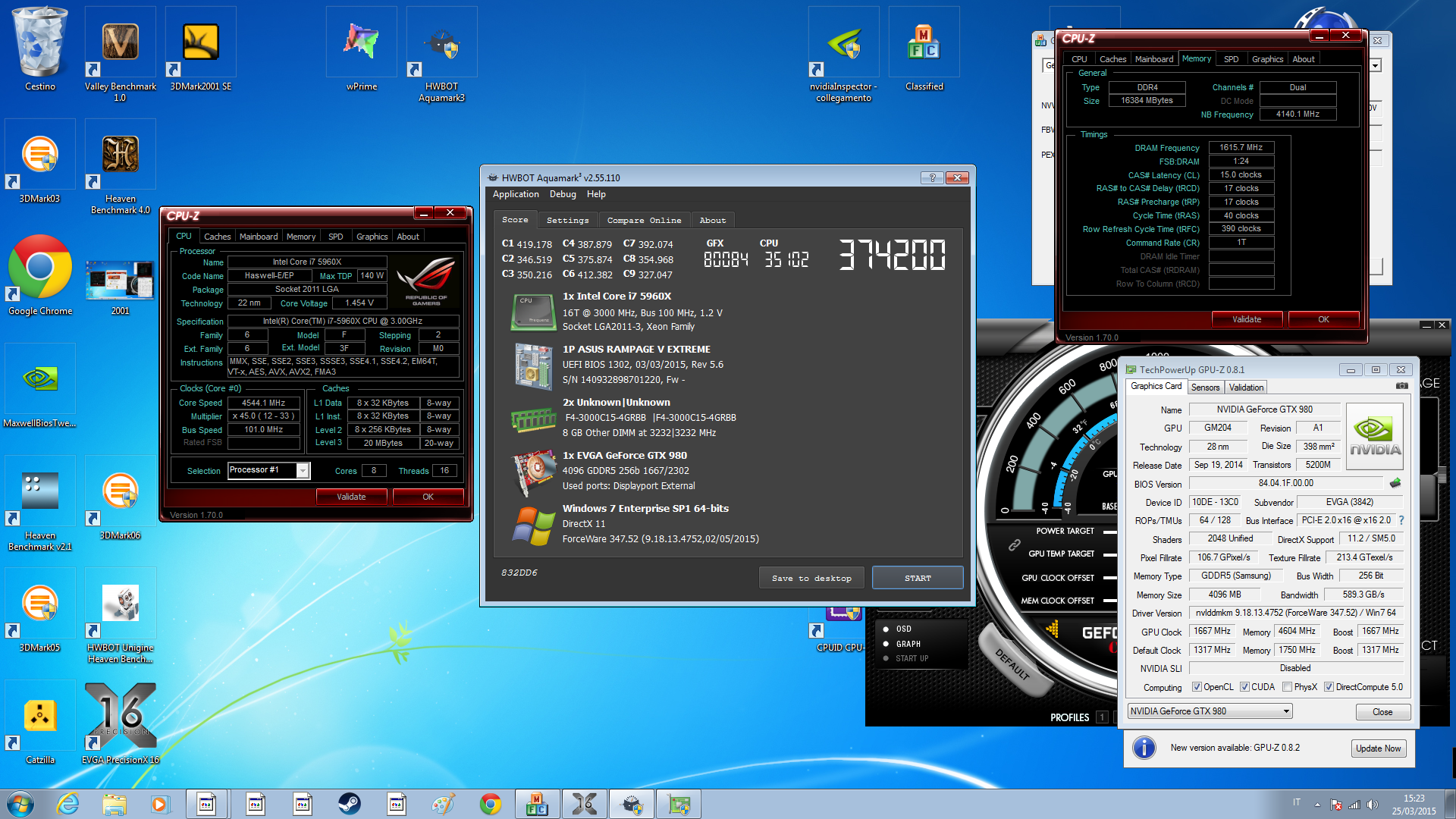
Task: Switch to Settings tab in Aquamark
Action: click(567, 220)
